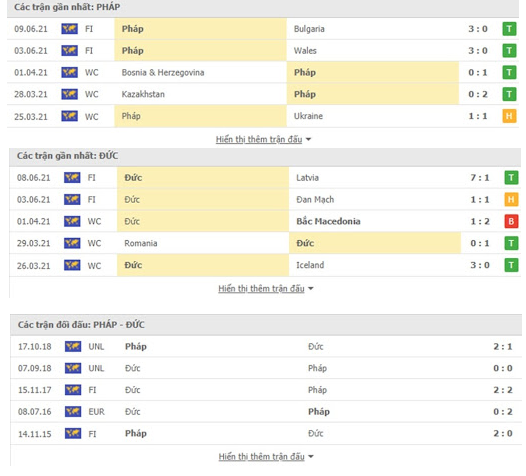This screenshot has height=476, width=526.
Task: Open the Kazakhstan team name
Action: [143, 94]
